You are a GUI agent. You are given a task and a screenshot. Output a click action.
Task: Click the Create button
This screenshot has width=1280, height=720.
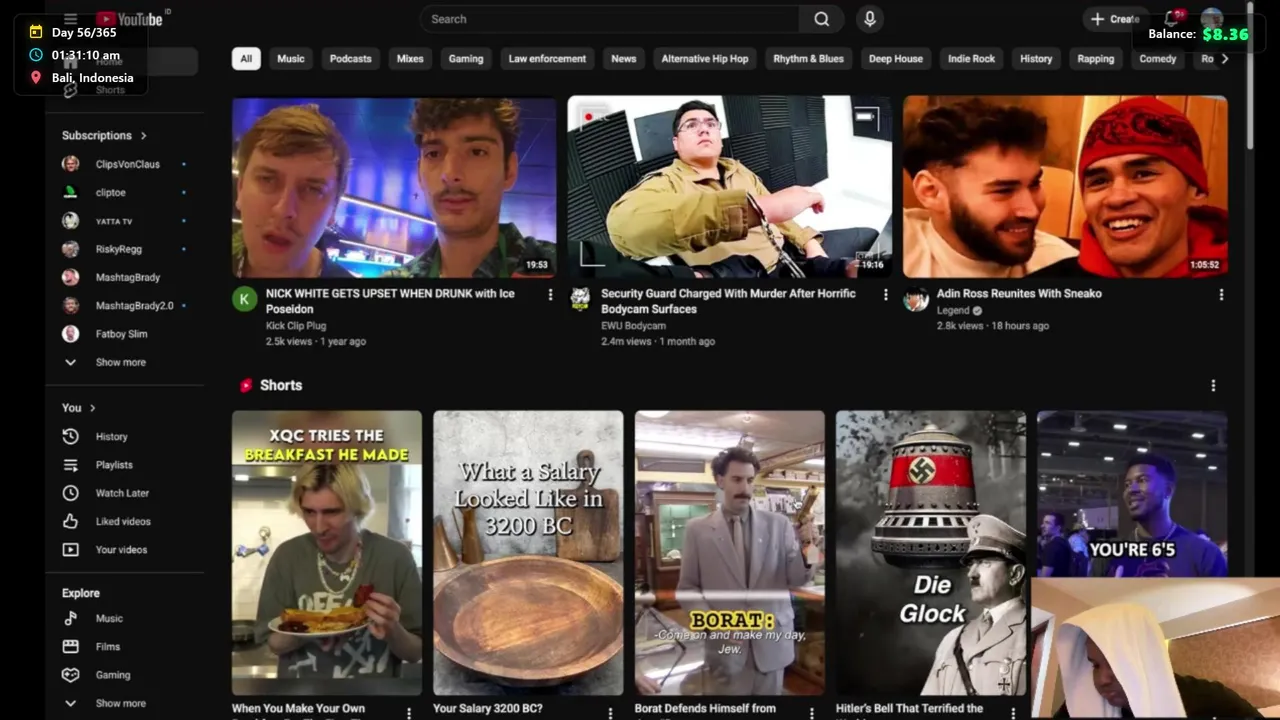click(1114, 19)
